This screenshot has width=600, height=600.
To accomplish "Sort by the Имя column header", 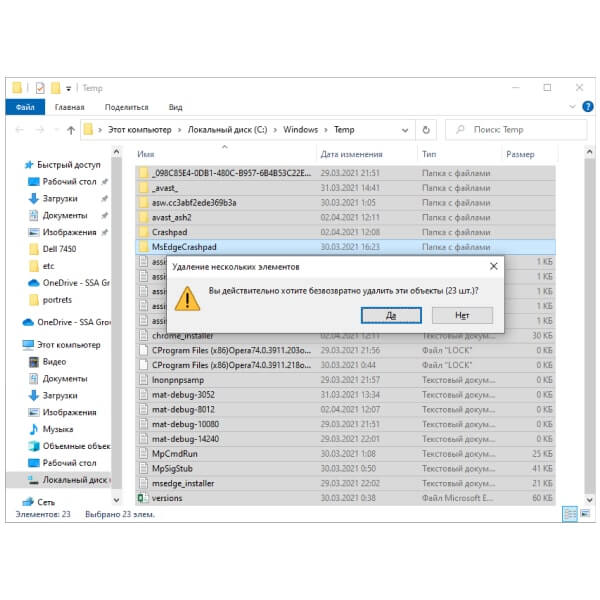I will (x=146, y=154).
